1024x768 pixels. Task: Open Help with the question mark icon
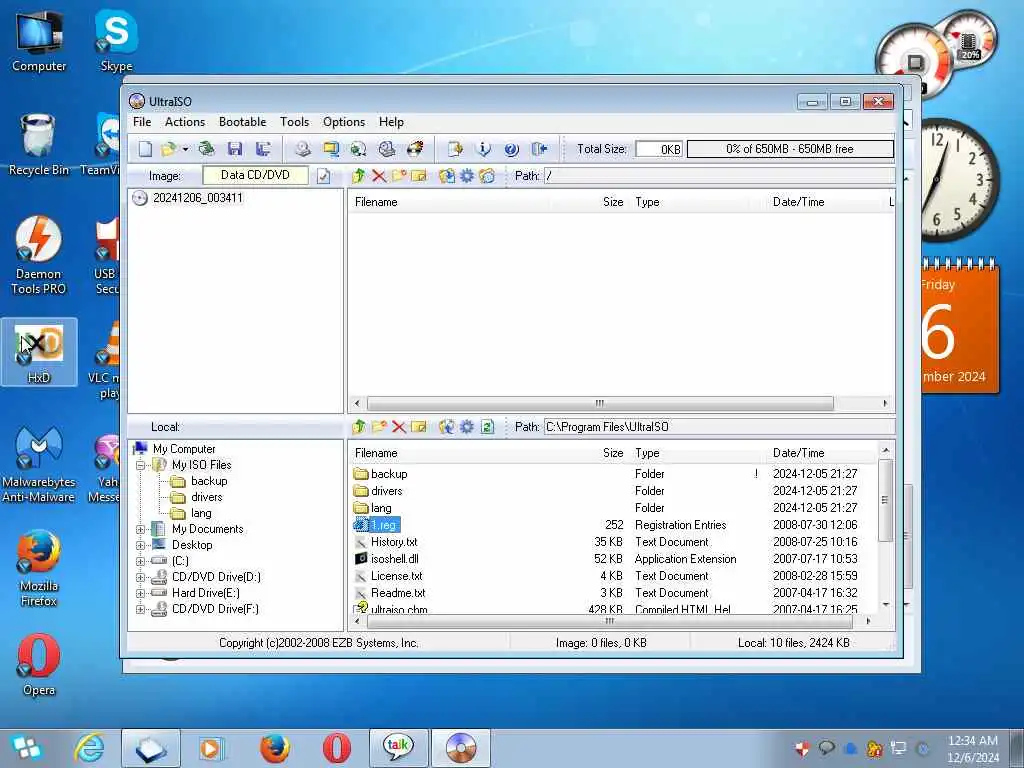pos(511,149)
